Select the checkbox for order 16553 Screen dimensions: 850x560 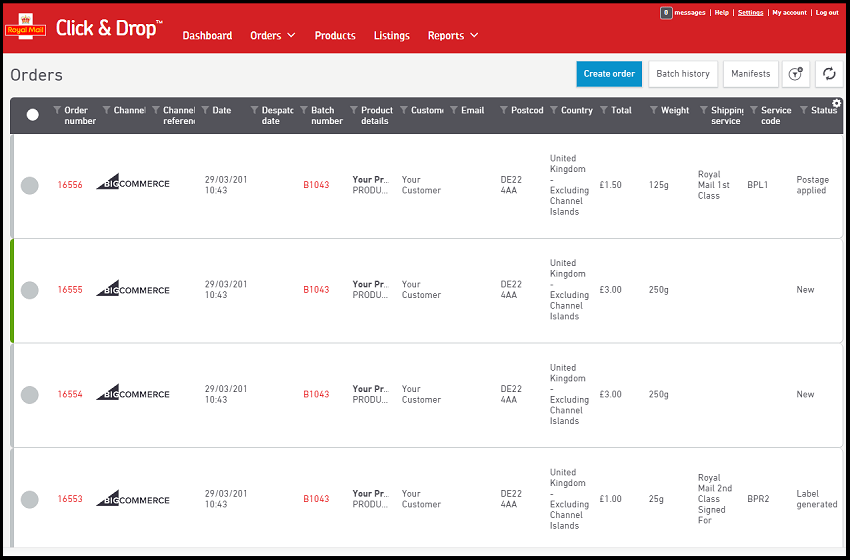pyautogui.click(x=29, y=499)
